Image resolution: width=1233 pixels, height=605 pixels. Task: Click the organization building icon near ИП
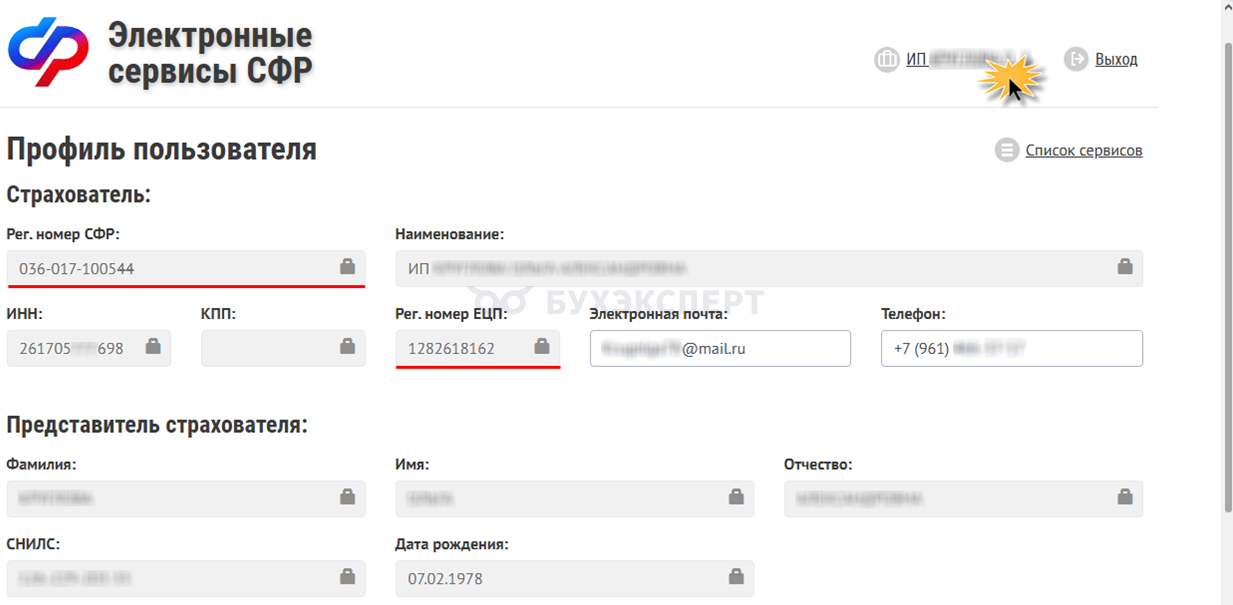[887, 59]
